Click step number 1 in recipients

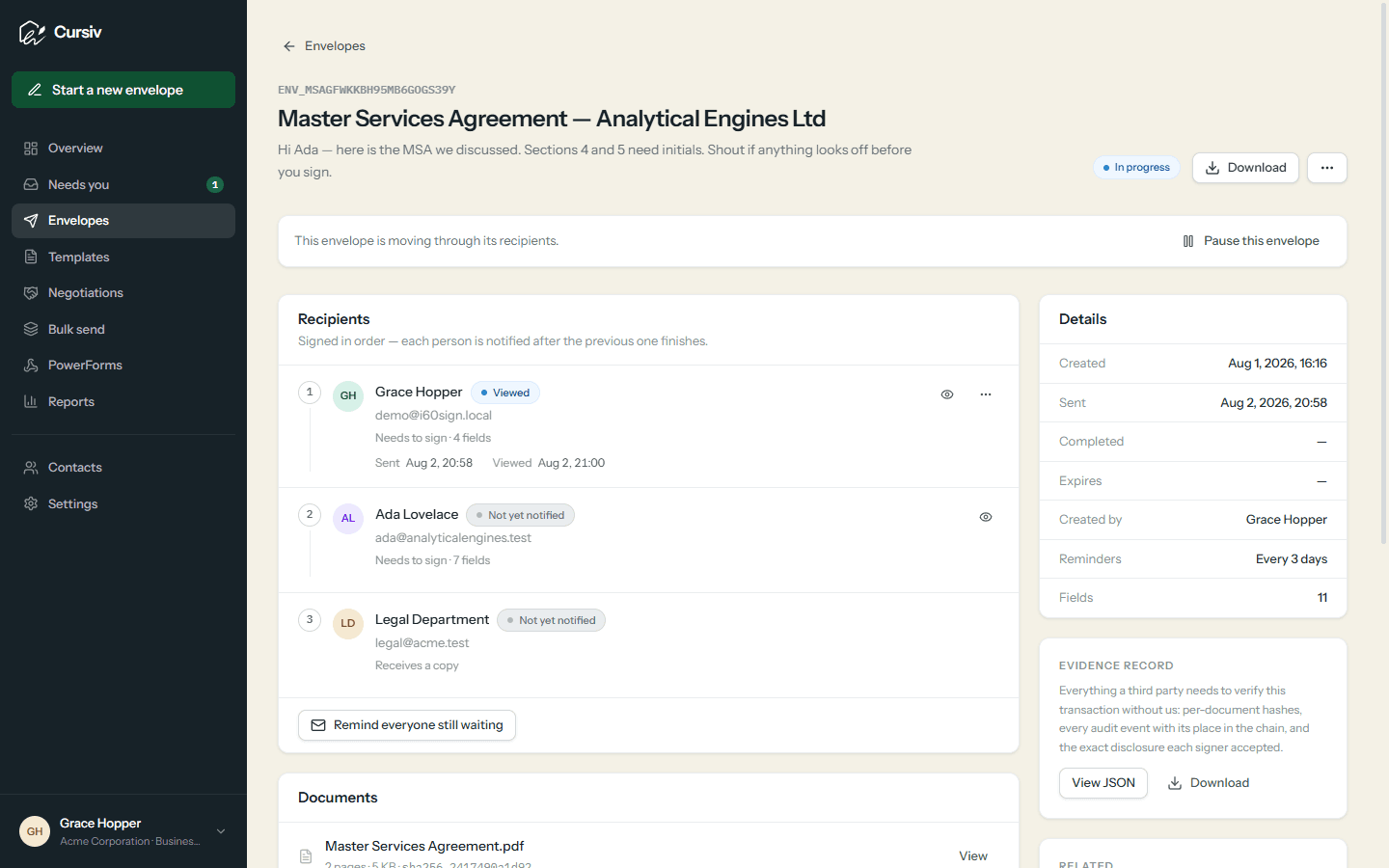(310, 392)
